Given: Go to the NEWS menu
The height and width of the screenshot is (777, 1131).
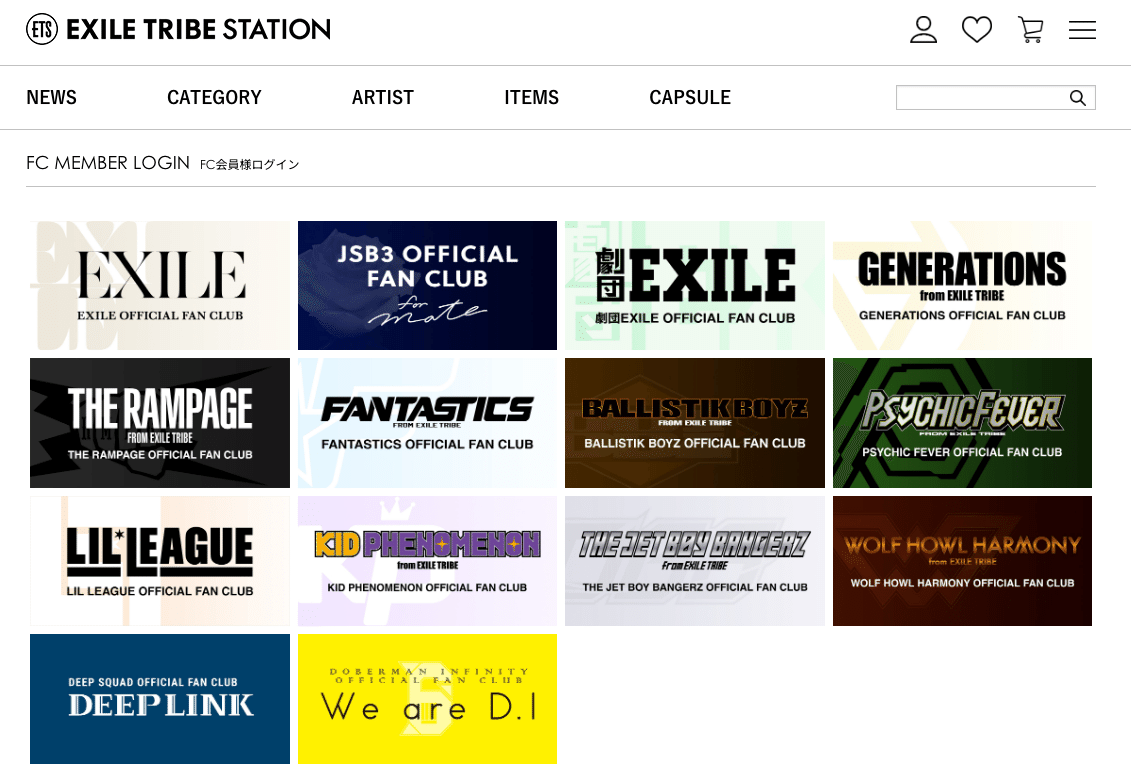Looking at the screenshot, I should pos(51,97).
